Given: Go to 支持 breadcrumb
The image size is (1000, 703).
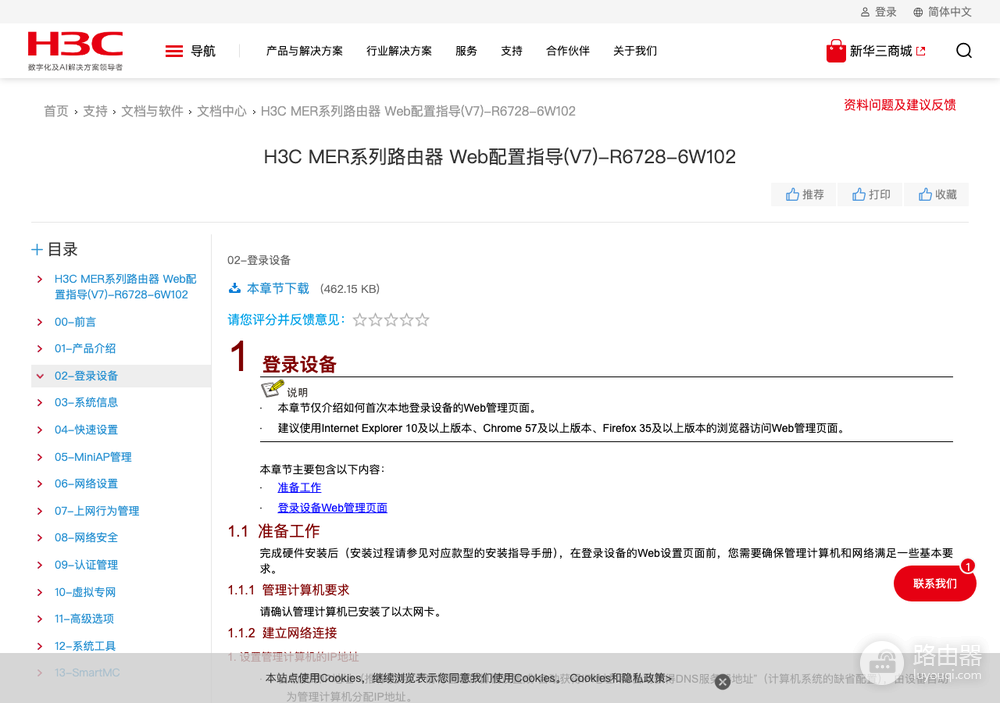Looking at the screenshot, I should [x=95, y=111].
